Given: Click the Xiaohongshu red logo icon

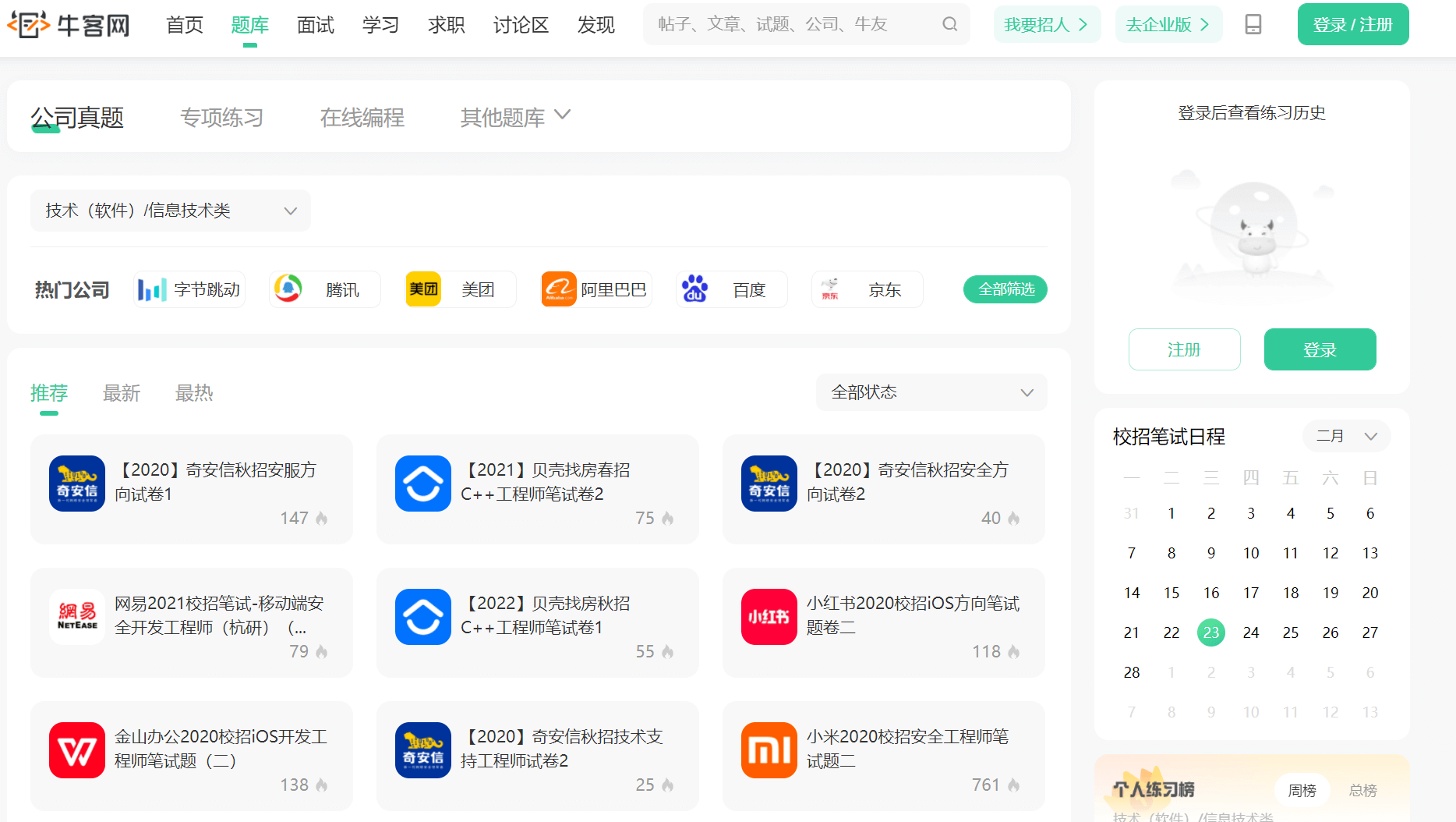Looking at the screenshot, I should click(x=769, y=617).
